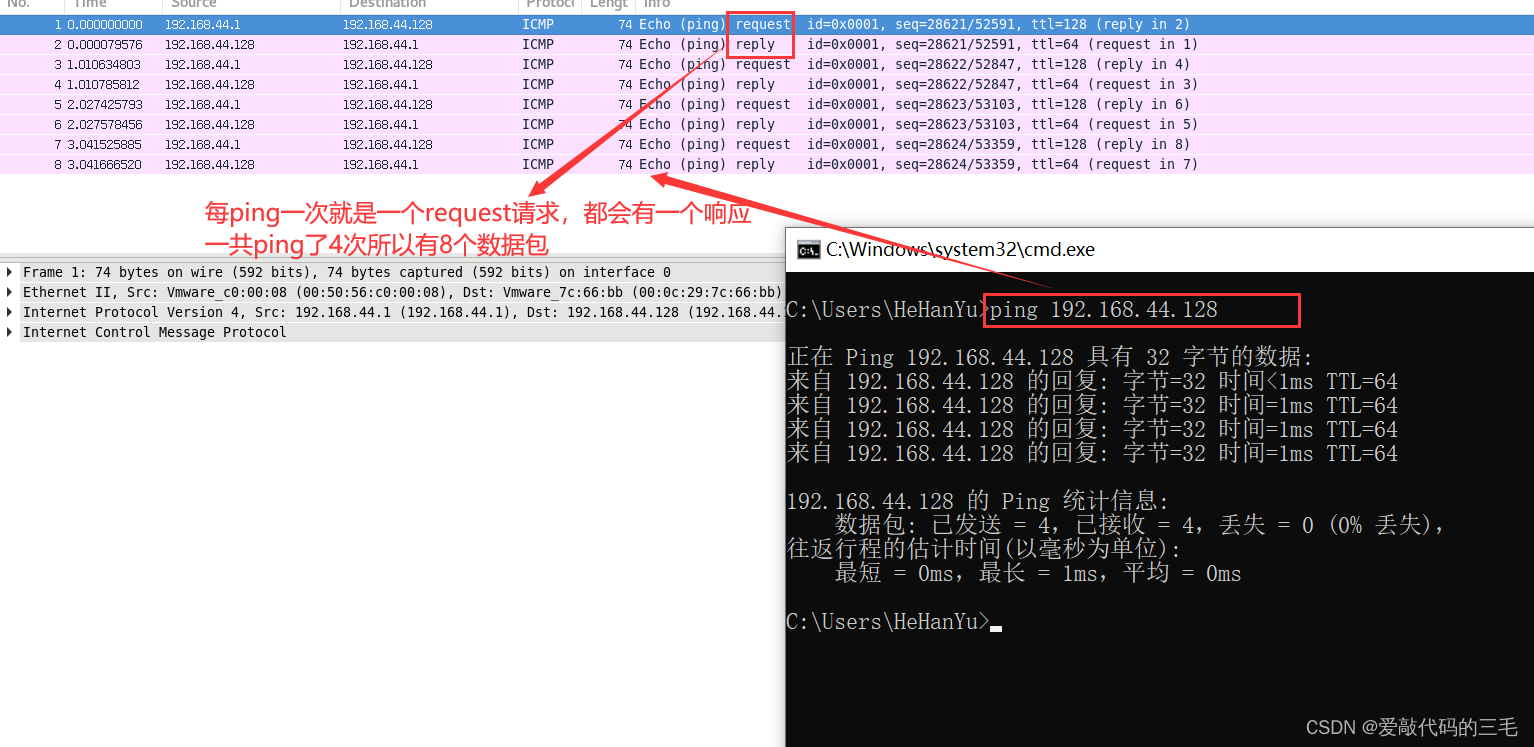Image resolution: width=1534 pixels, height=747 pixels.
Task: Click source 192.168.44.1 in packet 3
Action: [203, 64]
